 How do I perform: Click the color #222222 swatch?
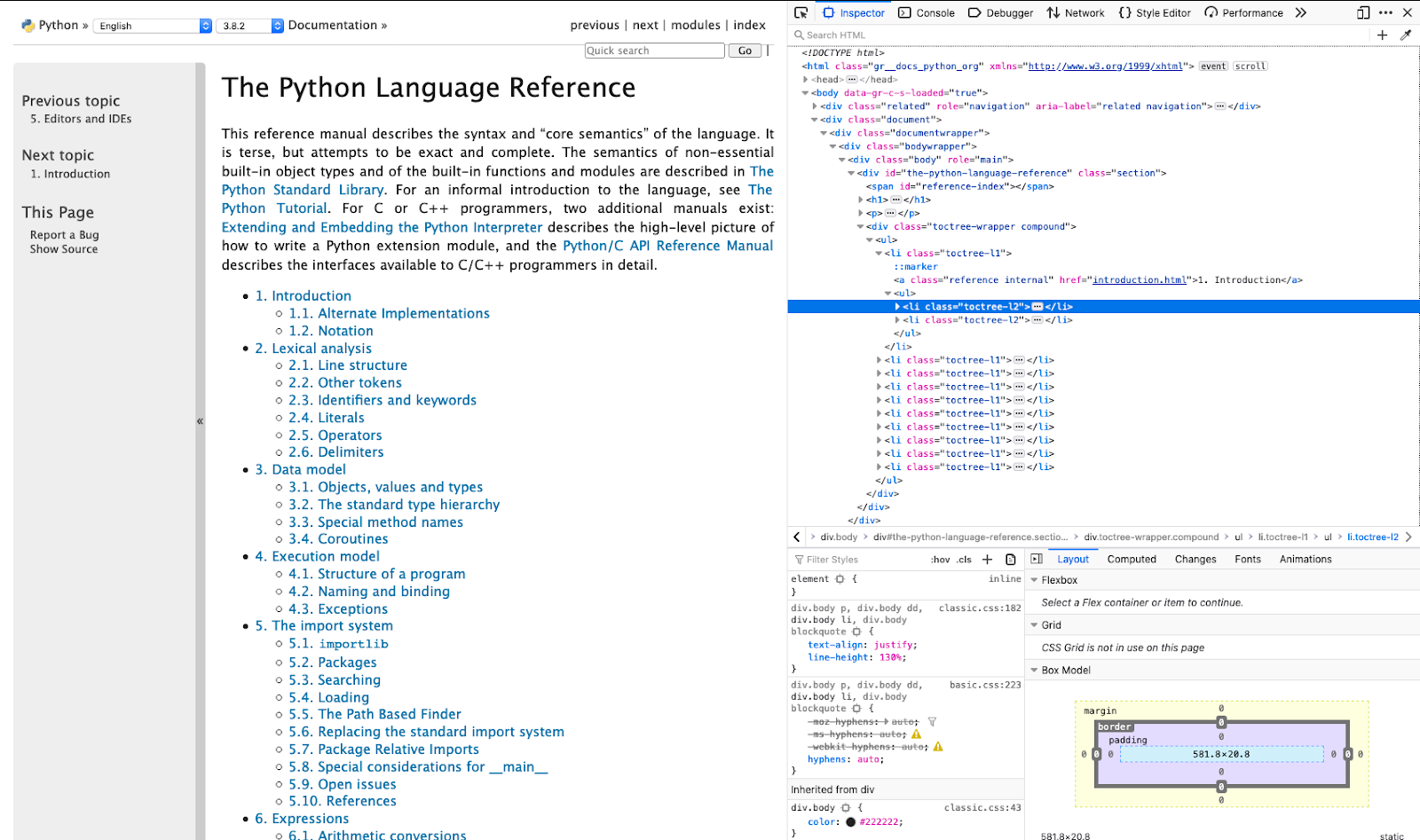[x=850, y=822]
